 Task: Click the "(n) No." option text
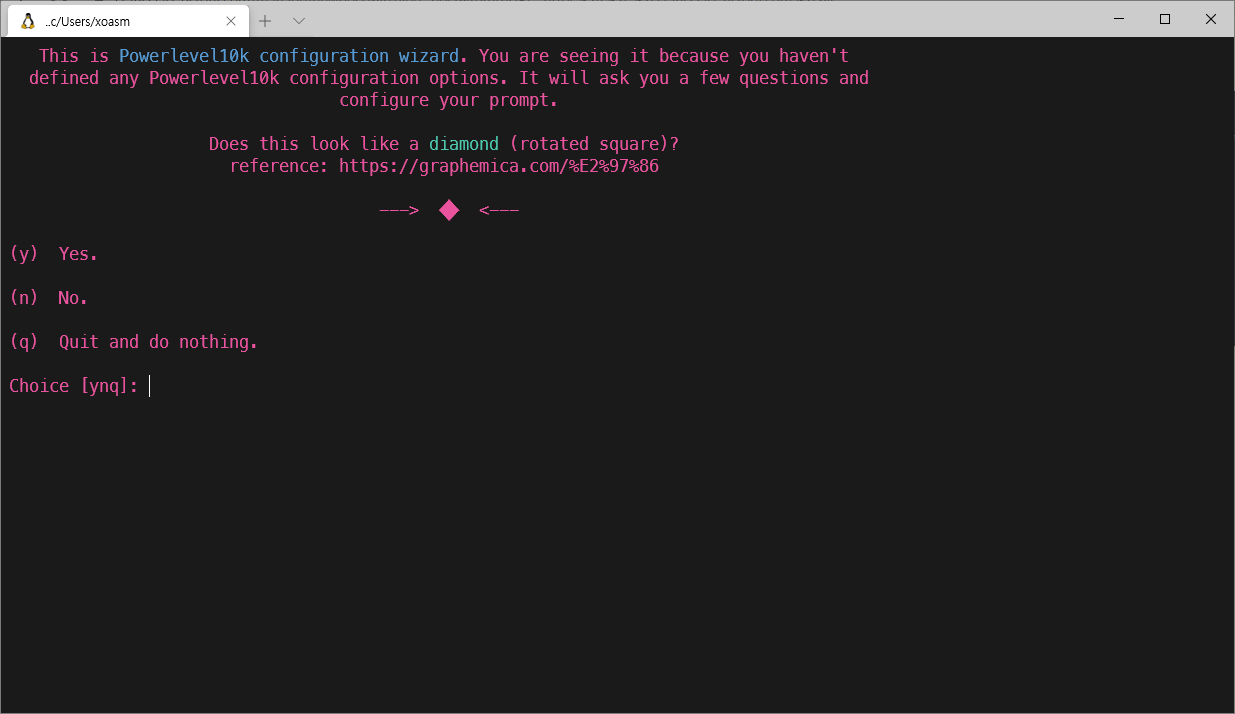(x=49, y=298)
